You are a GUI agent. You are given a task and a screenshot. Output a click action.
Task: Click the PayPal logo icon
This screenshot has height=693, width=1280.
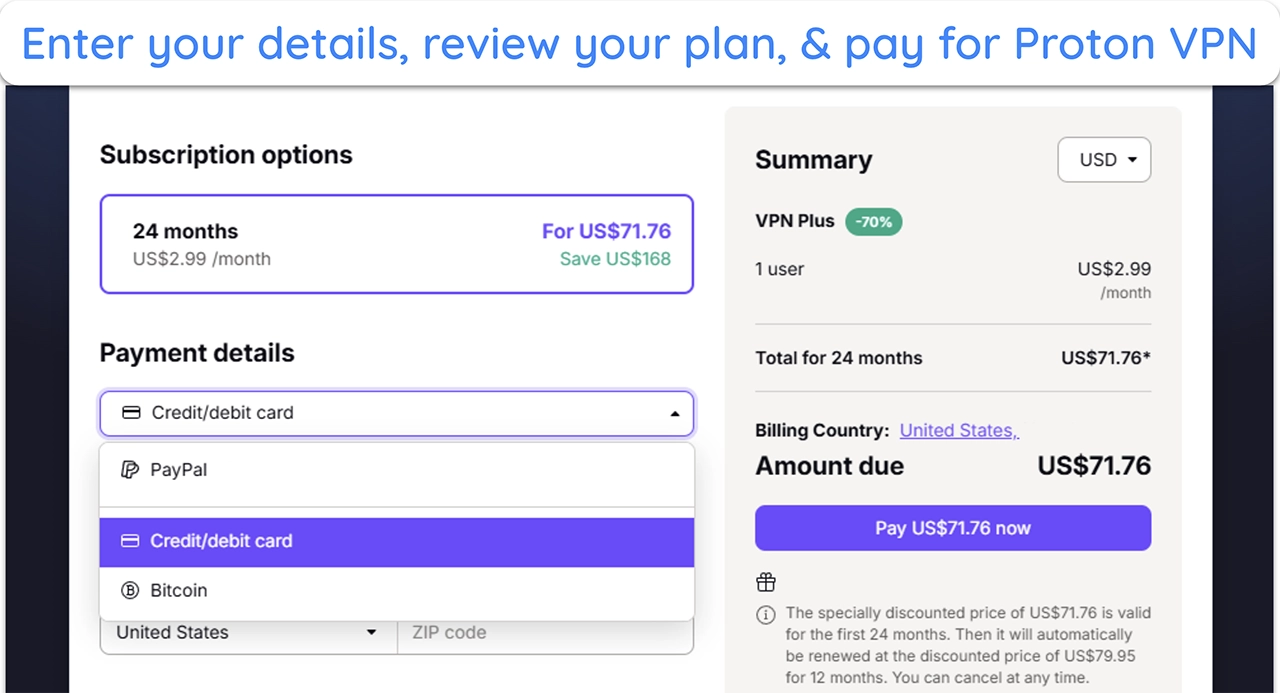click(x=130, y=469)
